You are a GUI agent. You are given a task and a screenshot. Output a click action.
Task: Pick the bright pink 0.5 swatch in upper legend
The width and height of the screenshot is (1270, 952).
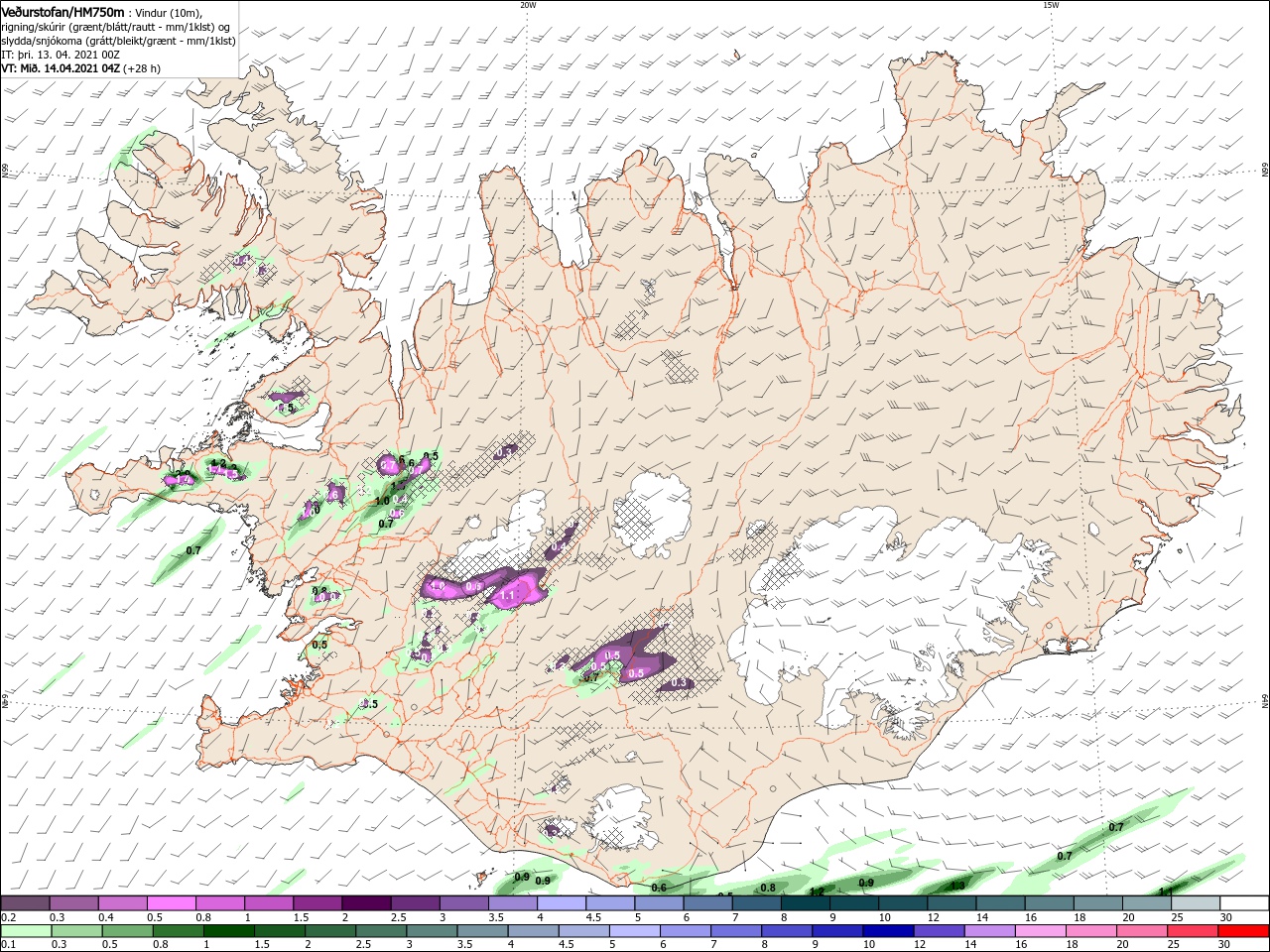(172, 903)
